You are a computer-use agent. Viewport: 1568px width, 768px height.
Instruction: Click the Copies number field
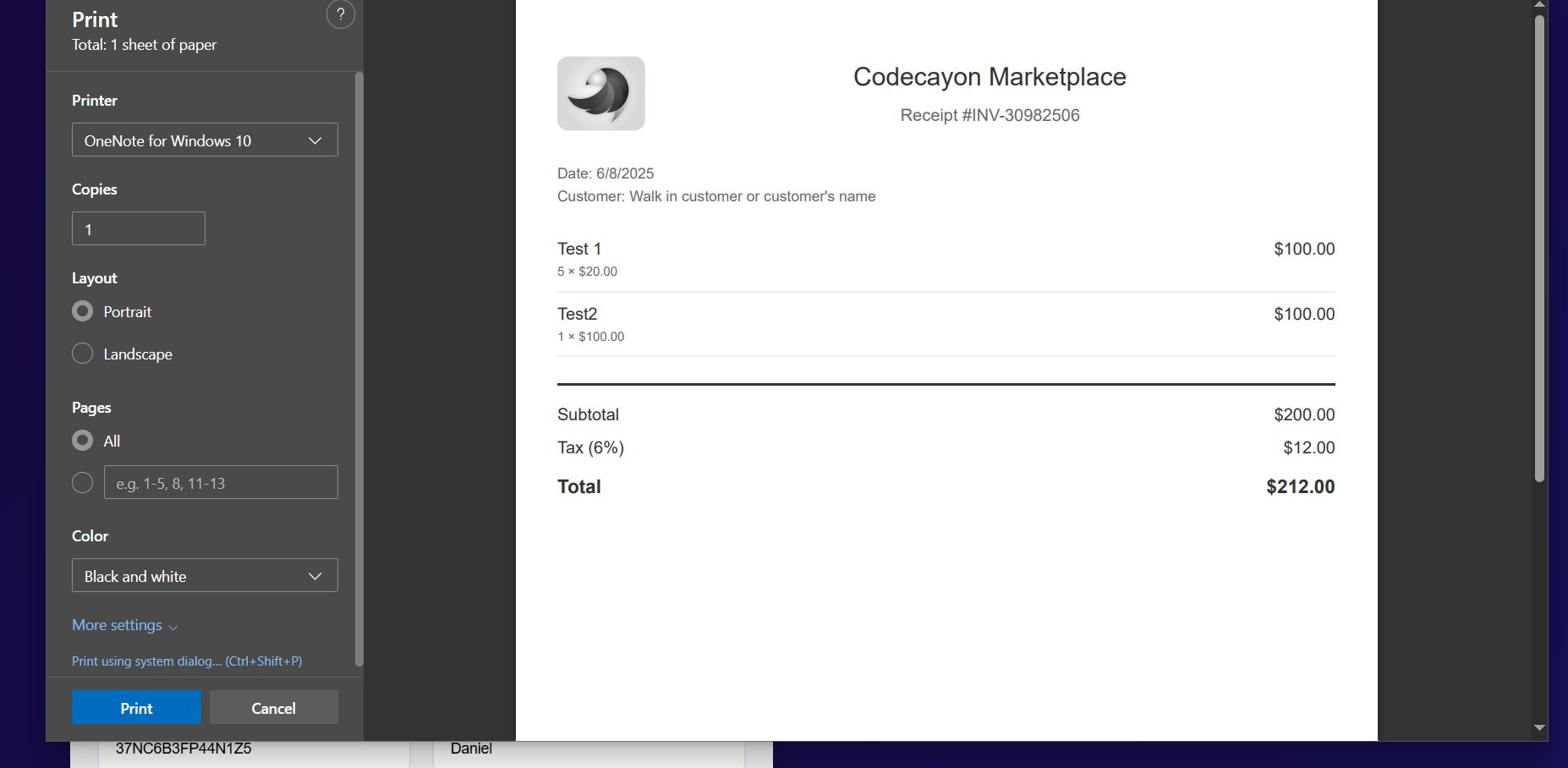pos(139,229)
